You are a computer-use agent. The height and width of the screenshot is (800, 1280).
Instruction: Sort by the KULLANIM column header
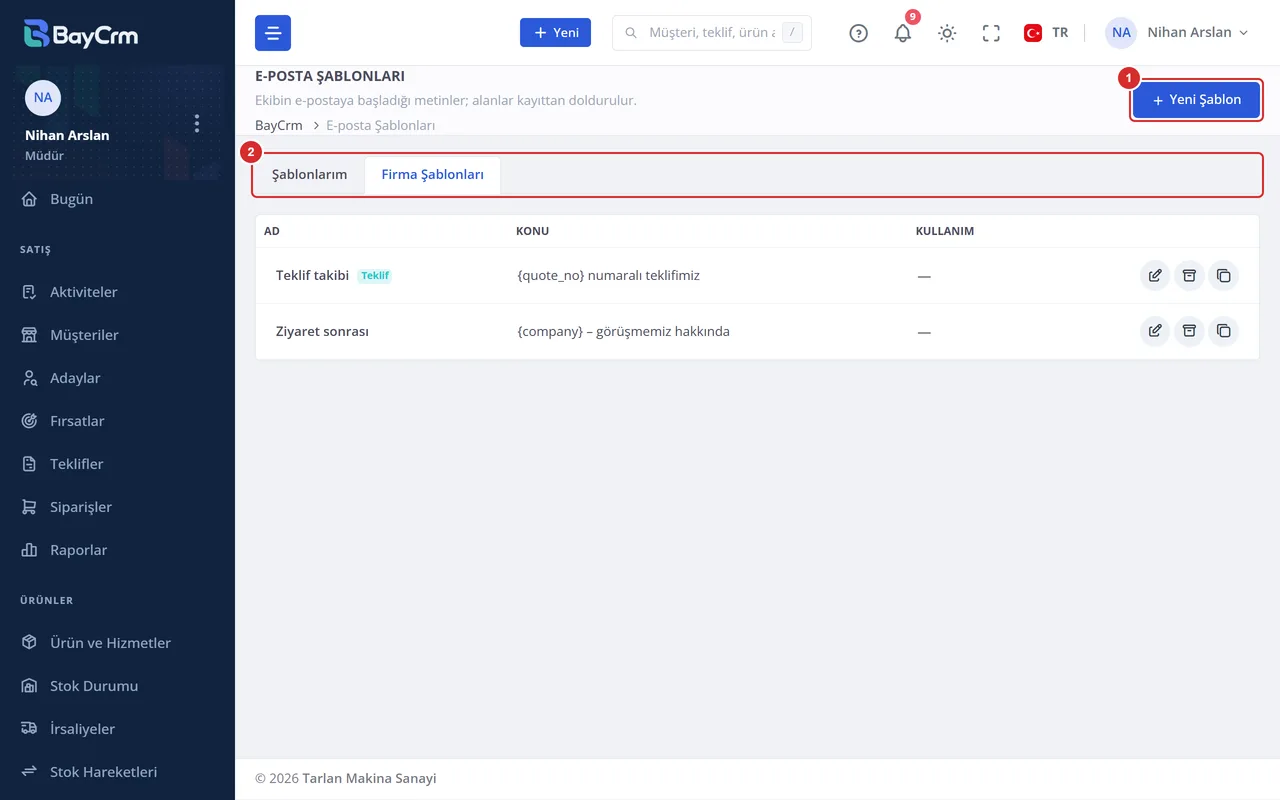[945, 231]
